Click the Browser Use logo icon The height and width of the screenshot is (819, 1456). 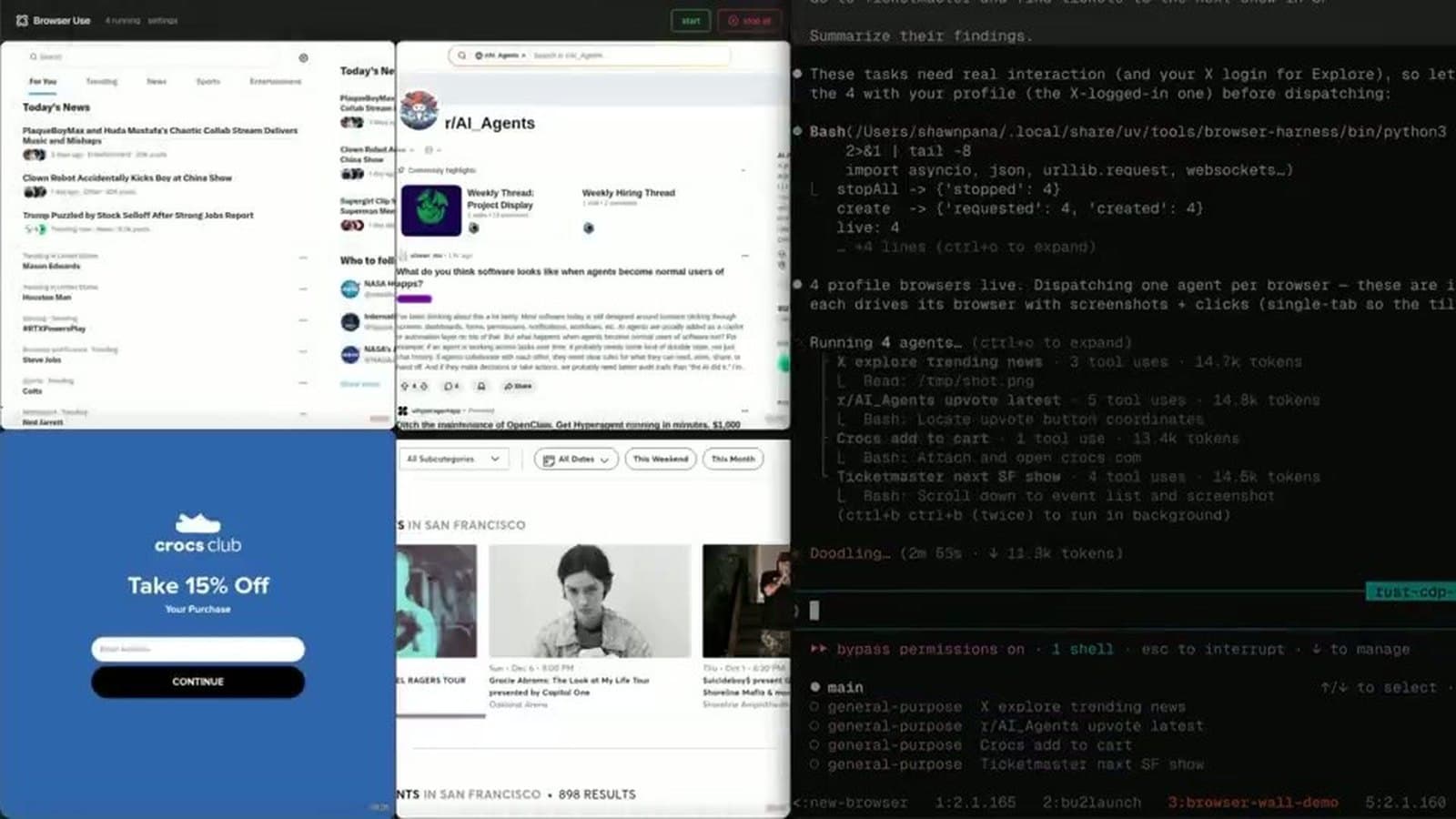pyautogui.click(x=22, y=20)
